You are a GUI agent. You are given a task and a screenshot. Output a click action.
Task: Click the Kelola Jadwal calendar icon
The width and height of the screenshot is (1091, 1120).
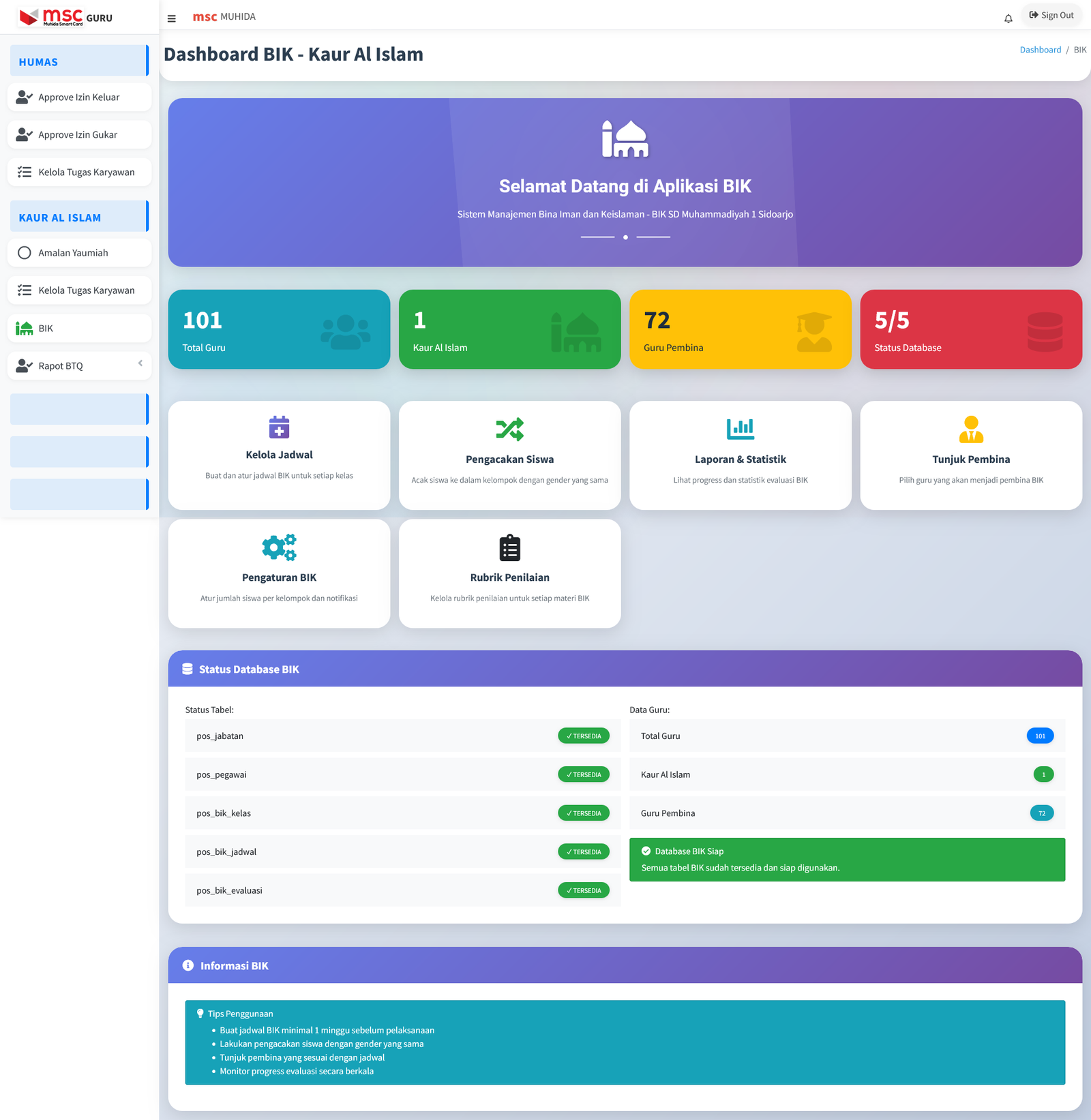point(279,427)
